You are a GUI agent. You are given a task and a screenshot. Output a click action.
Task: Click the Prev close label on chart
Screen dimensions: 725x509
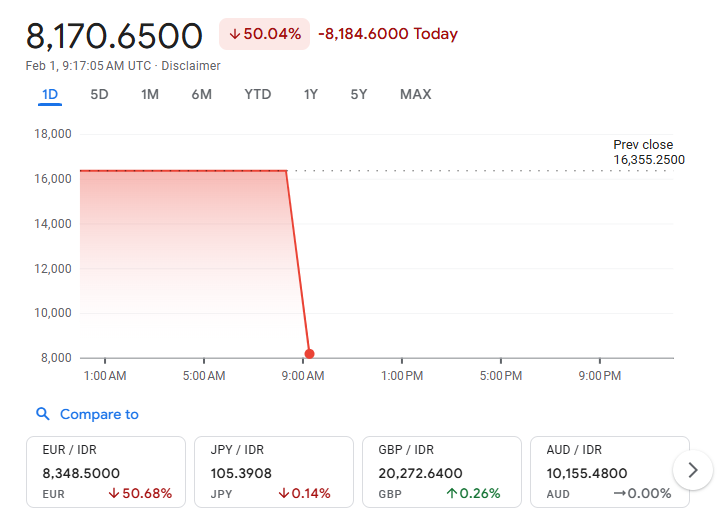click(643, 145)
